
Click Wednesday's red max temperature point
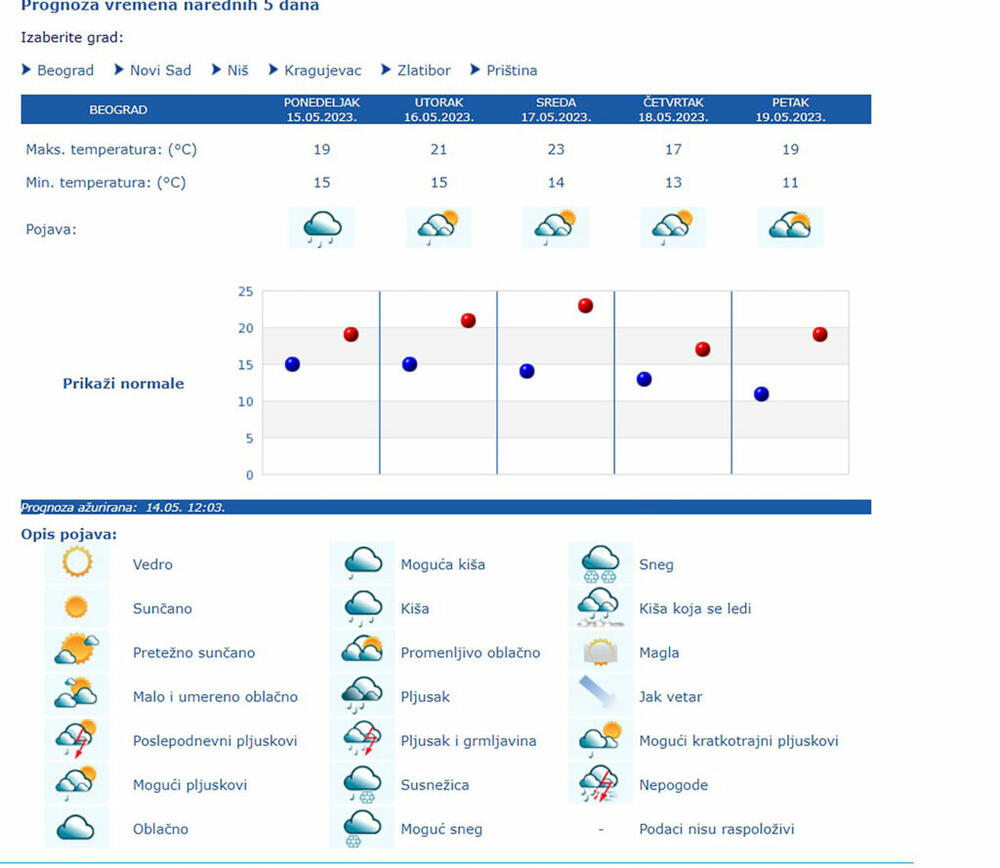click(x=585, y=305)
